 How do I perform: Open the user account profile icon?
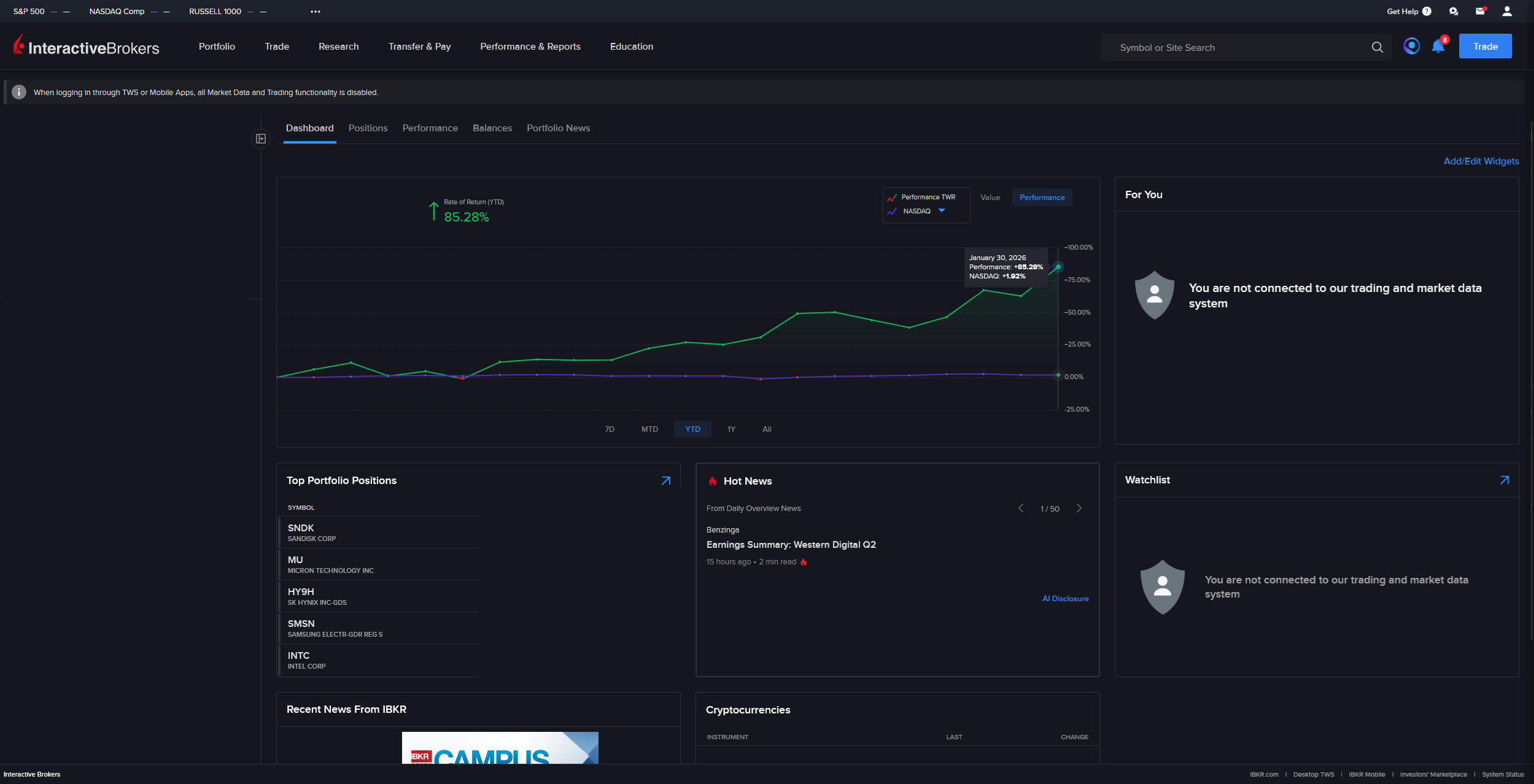point(1506,11)
